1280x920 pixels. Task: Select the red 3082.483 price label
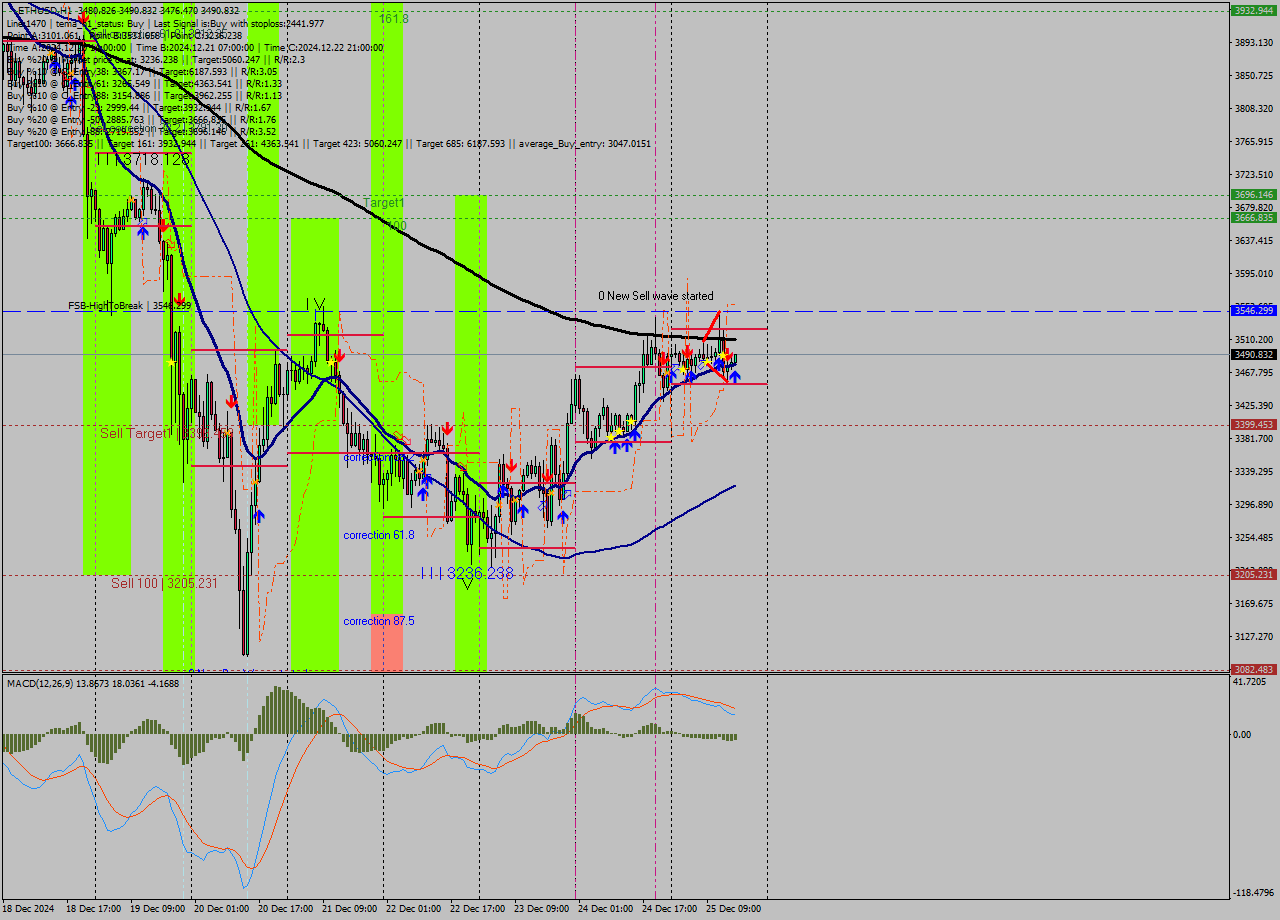point(1254,670)
